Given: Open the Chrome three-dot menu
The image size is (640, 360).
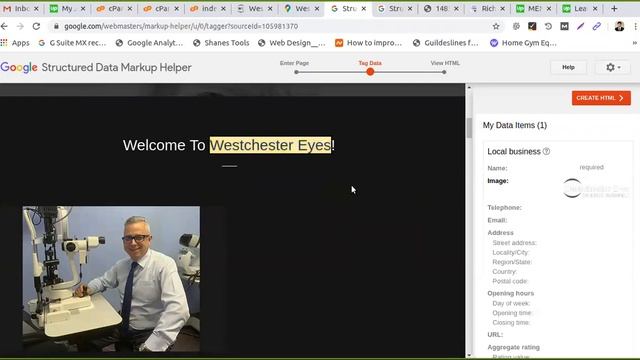Looking at the screenshot, I should (635, 26).
